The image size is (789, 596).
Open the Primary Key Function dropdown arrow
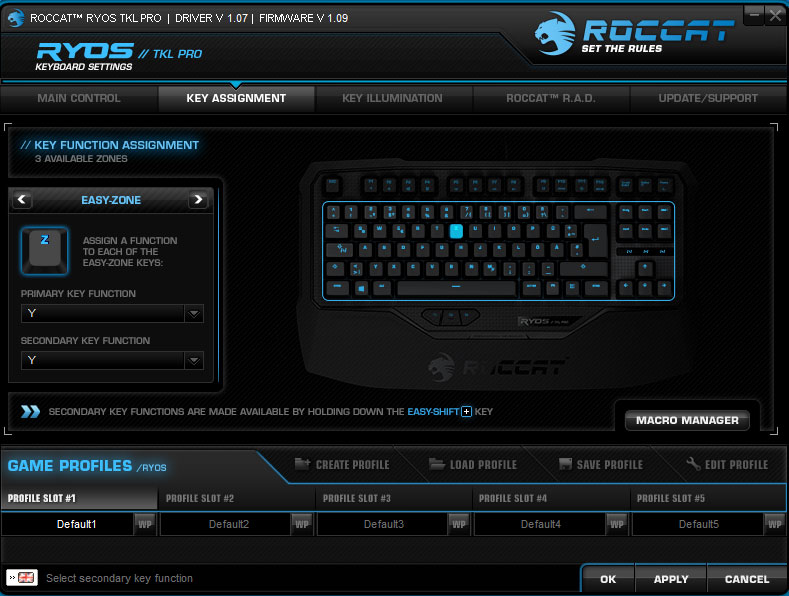pos(194,314)
